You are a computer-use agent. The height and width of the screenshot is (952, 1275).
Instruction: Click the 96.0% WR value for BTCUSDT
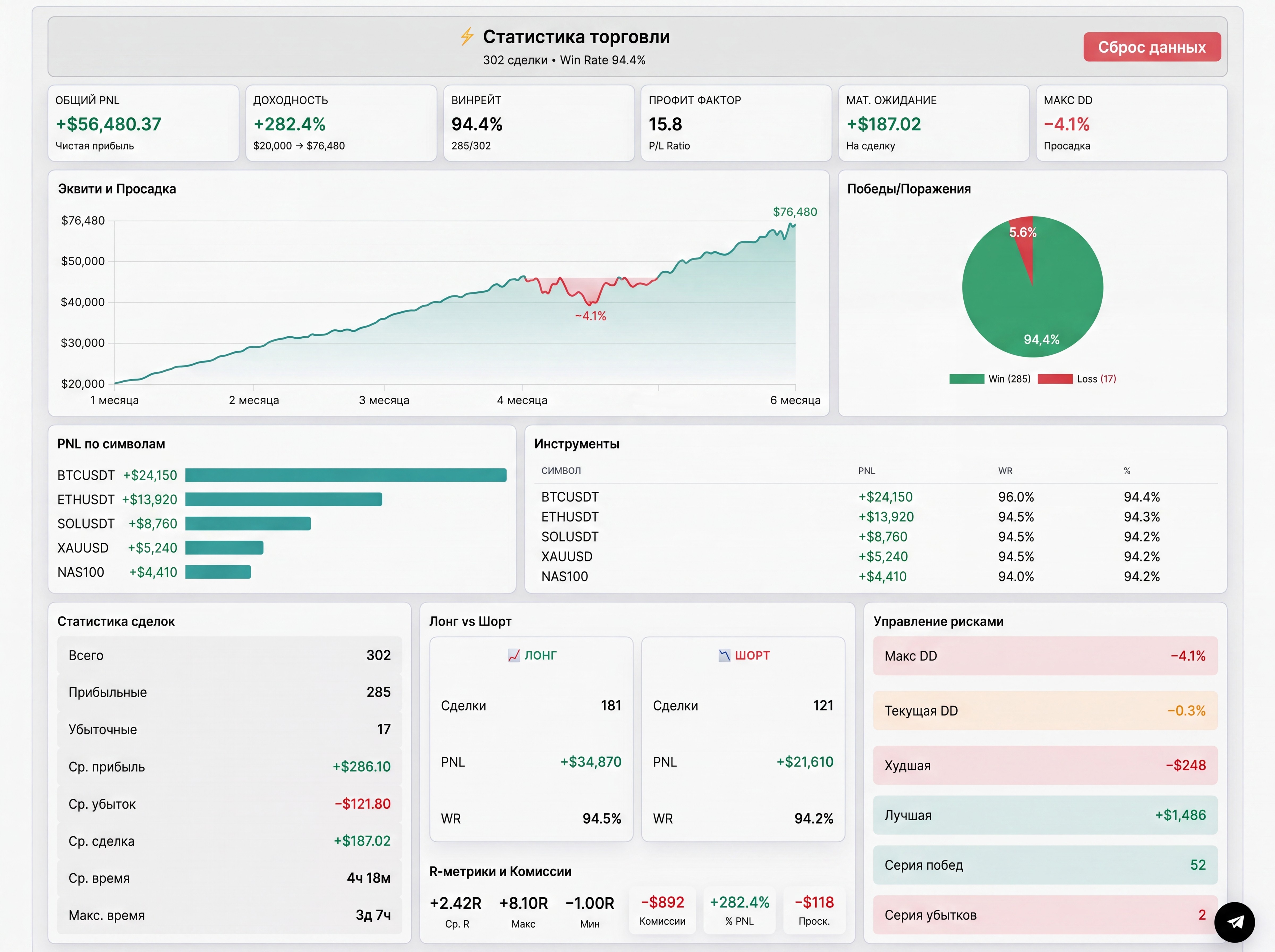[x=1016, y=497]
